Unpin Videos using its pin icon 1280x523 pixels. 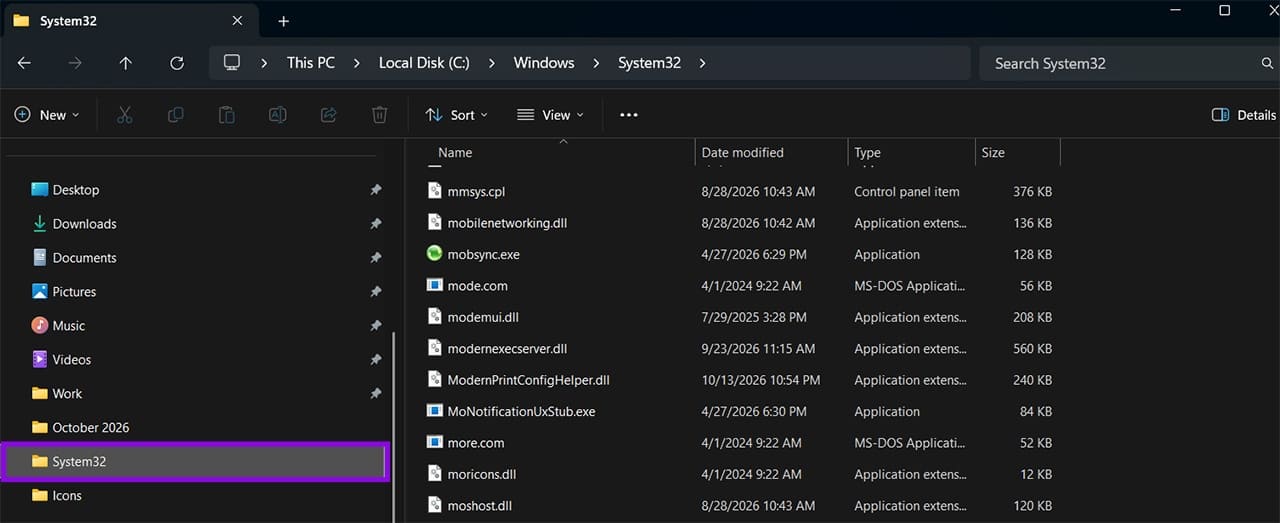[x=376, y=360]
